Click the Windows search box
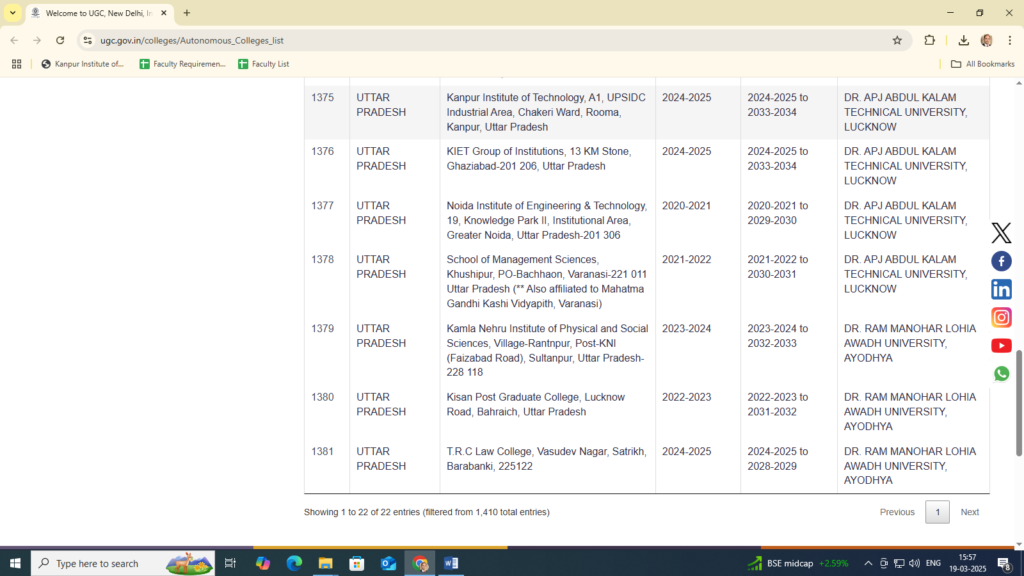 (x=123, y=563)
